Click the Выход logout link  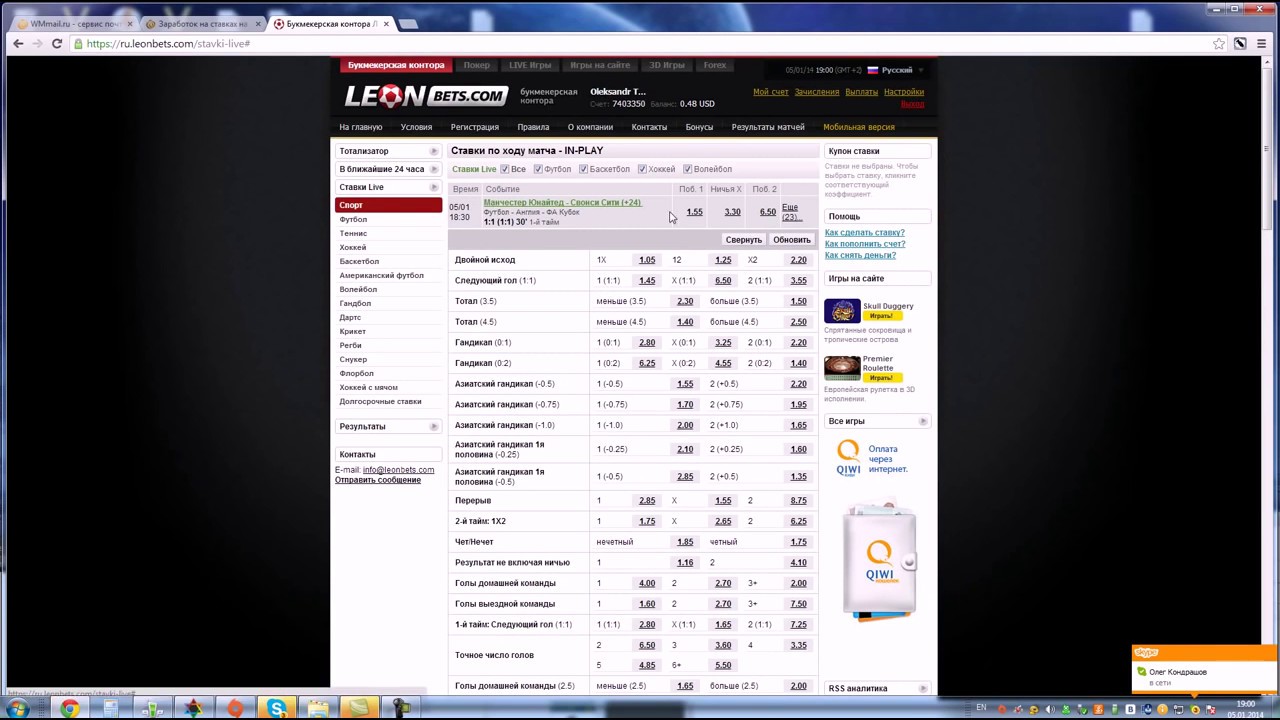point(912,103)
